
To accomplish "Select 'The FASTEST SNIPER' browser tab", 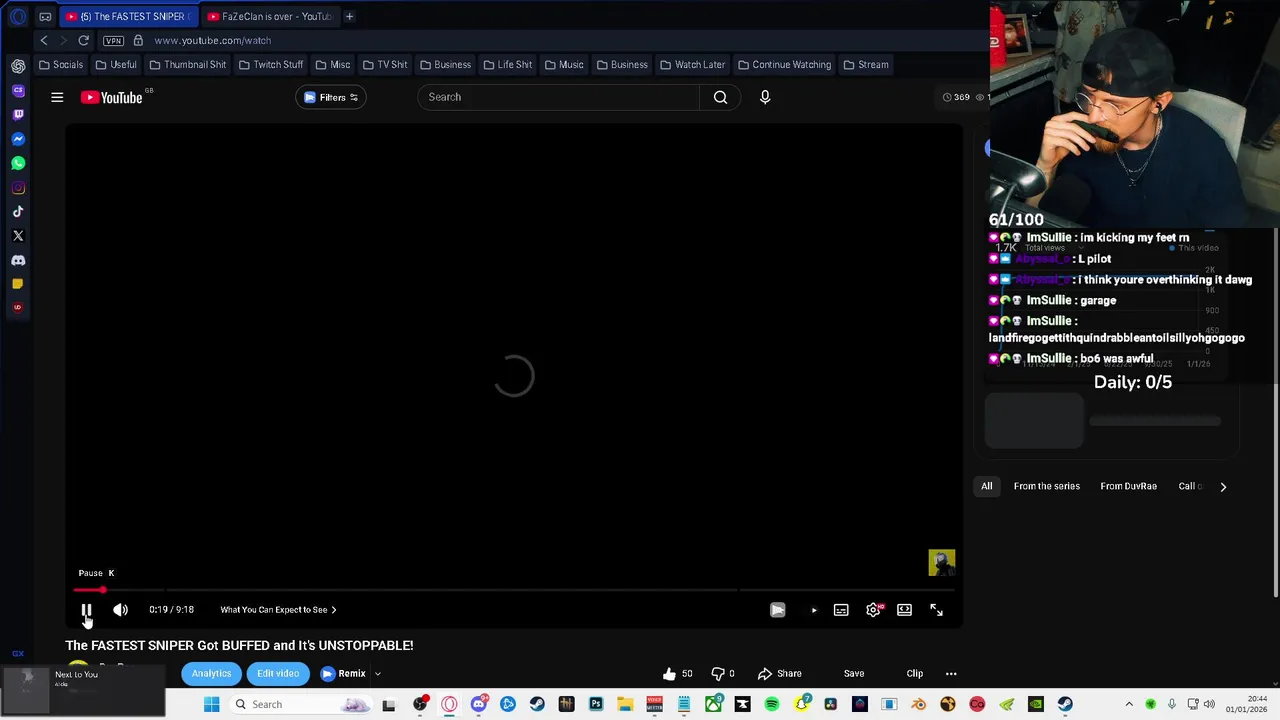I will coord(128,16).
